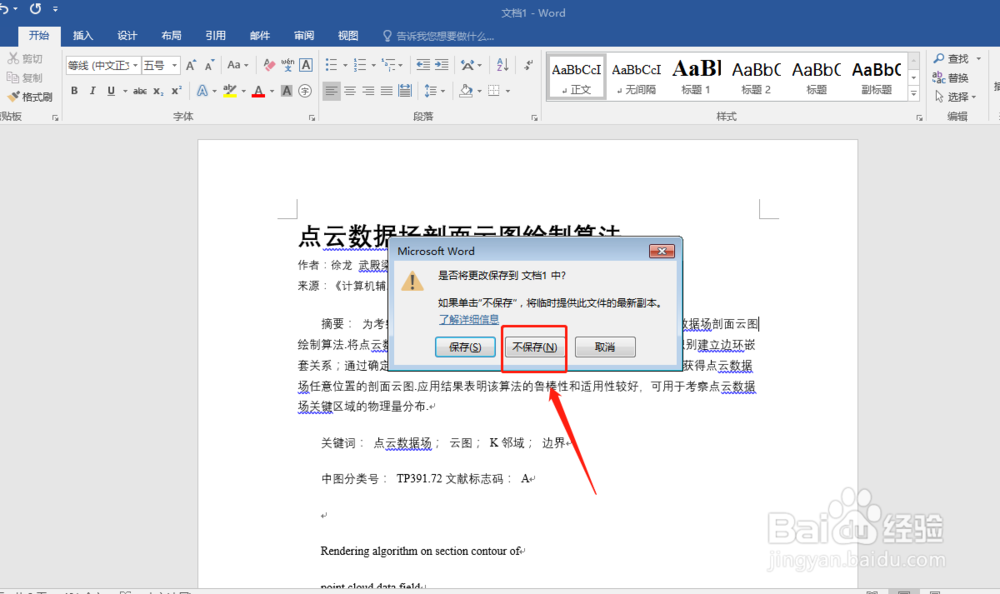This screenshot has width=1000, height=594.
Task: Expand the styles gallery more button
Action: coord(914,94)
